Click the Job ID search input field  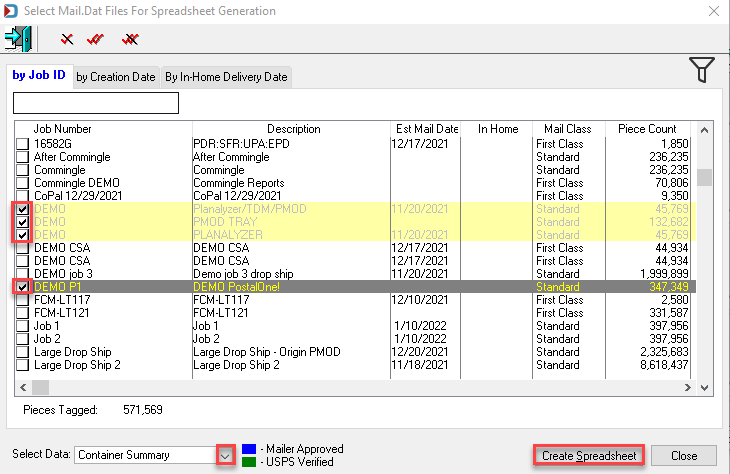[x=96, y=103]
